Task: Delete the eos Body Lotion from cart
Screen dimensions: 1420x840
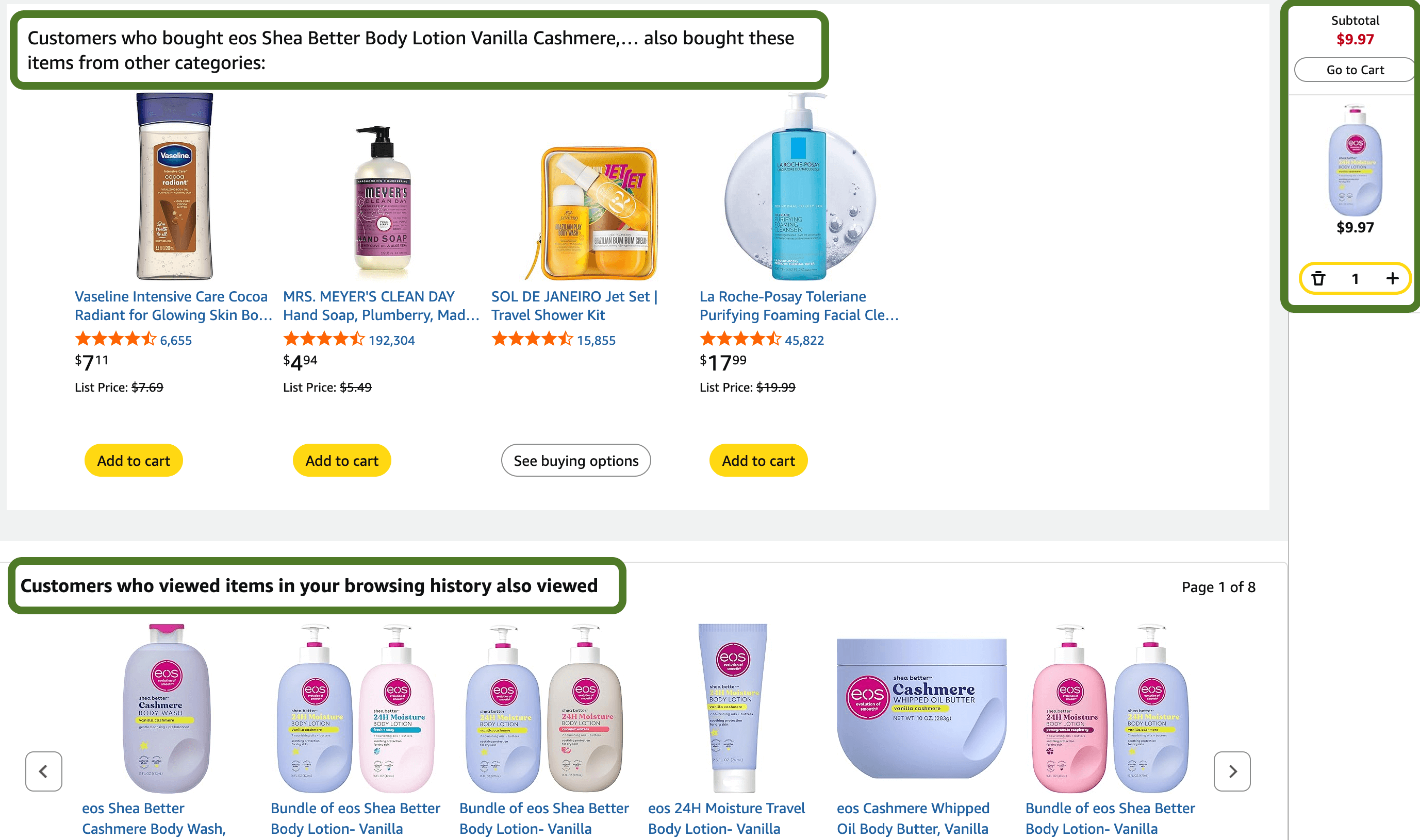Action: pyautogui.click(x=1318, y=278)
